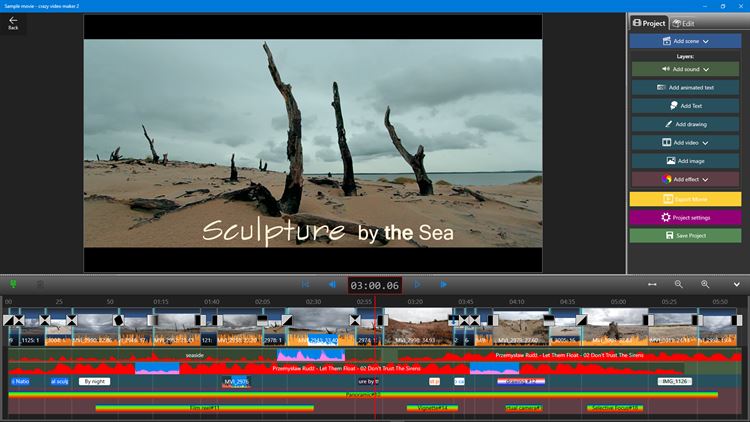
Task: Select the diagonal transition near 04:50
Action: click(581, 320)
